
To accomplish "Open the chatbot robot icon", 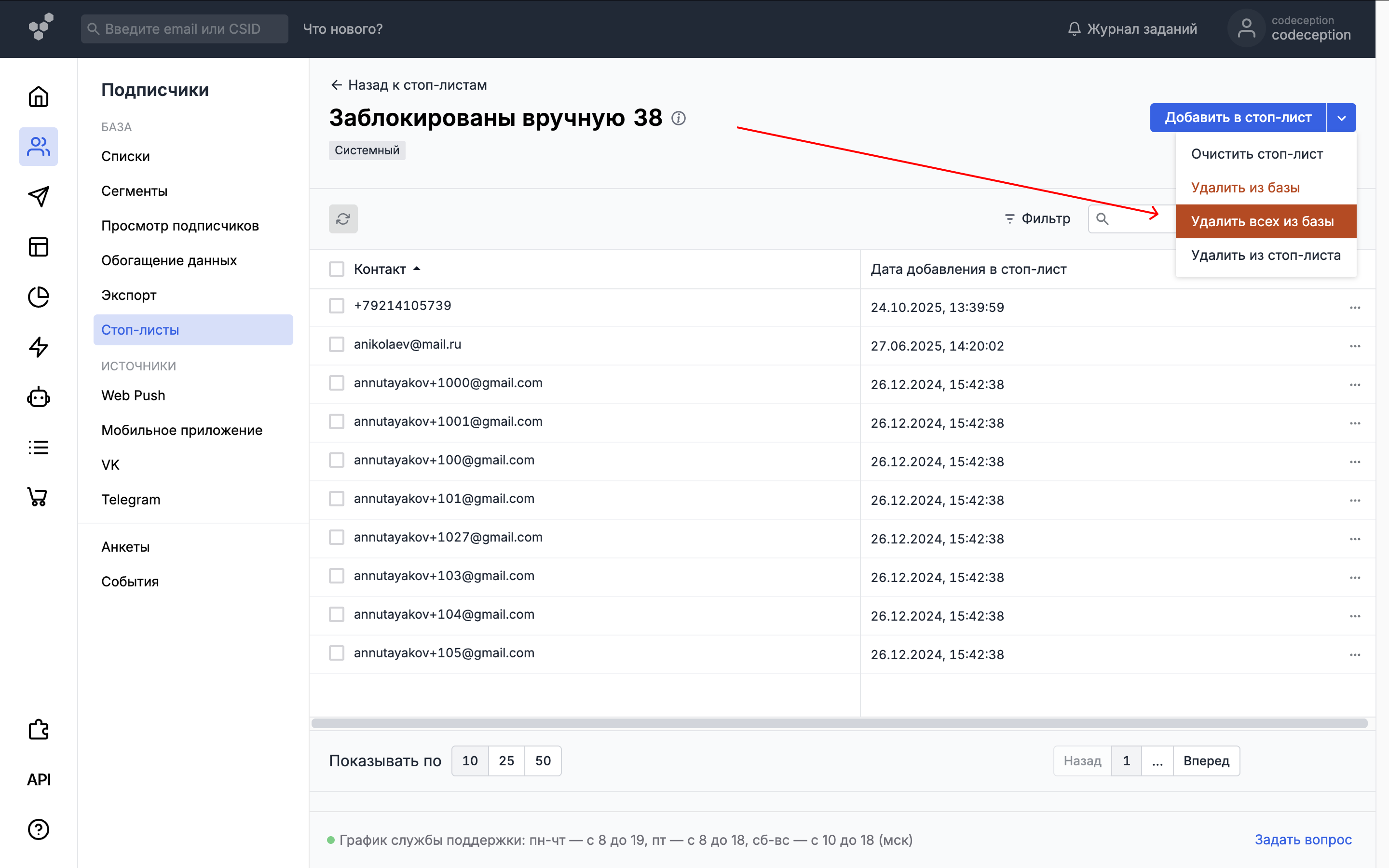I will point(38,397).
